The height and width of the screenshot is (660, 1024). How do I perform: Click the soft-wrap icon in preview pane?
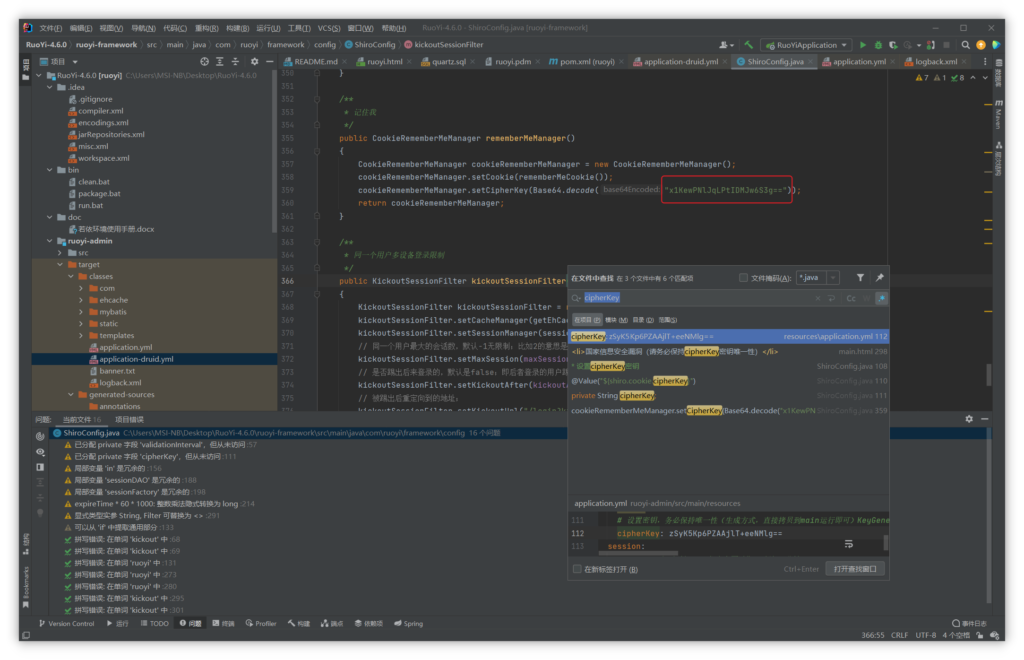848,544
